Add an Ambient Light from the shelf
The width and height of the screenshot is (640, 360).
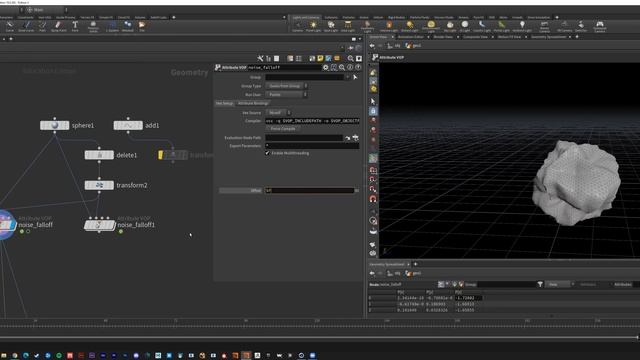522,27
